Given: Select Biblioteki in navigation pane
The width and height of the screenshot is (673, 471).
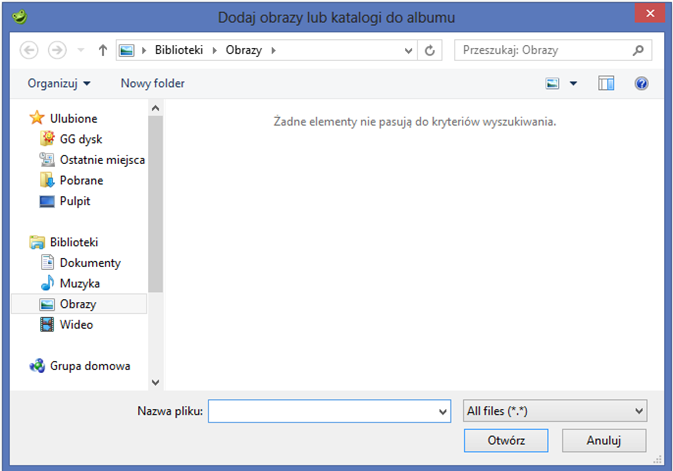Looking at the screenshot, I should (74, 242).
